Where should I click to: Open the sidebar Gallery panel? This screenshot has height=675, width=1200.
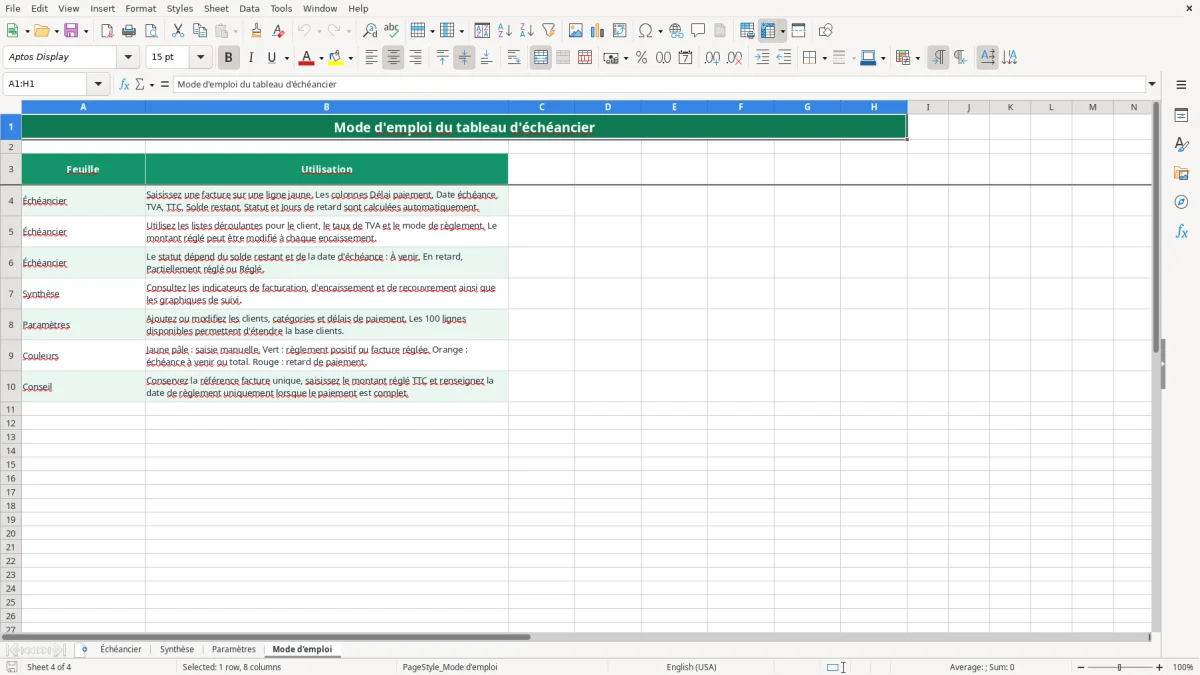click(1181, 174)
